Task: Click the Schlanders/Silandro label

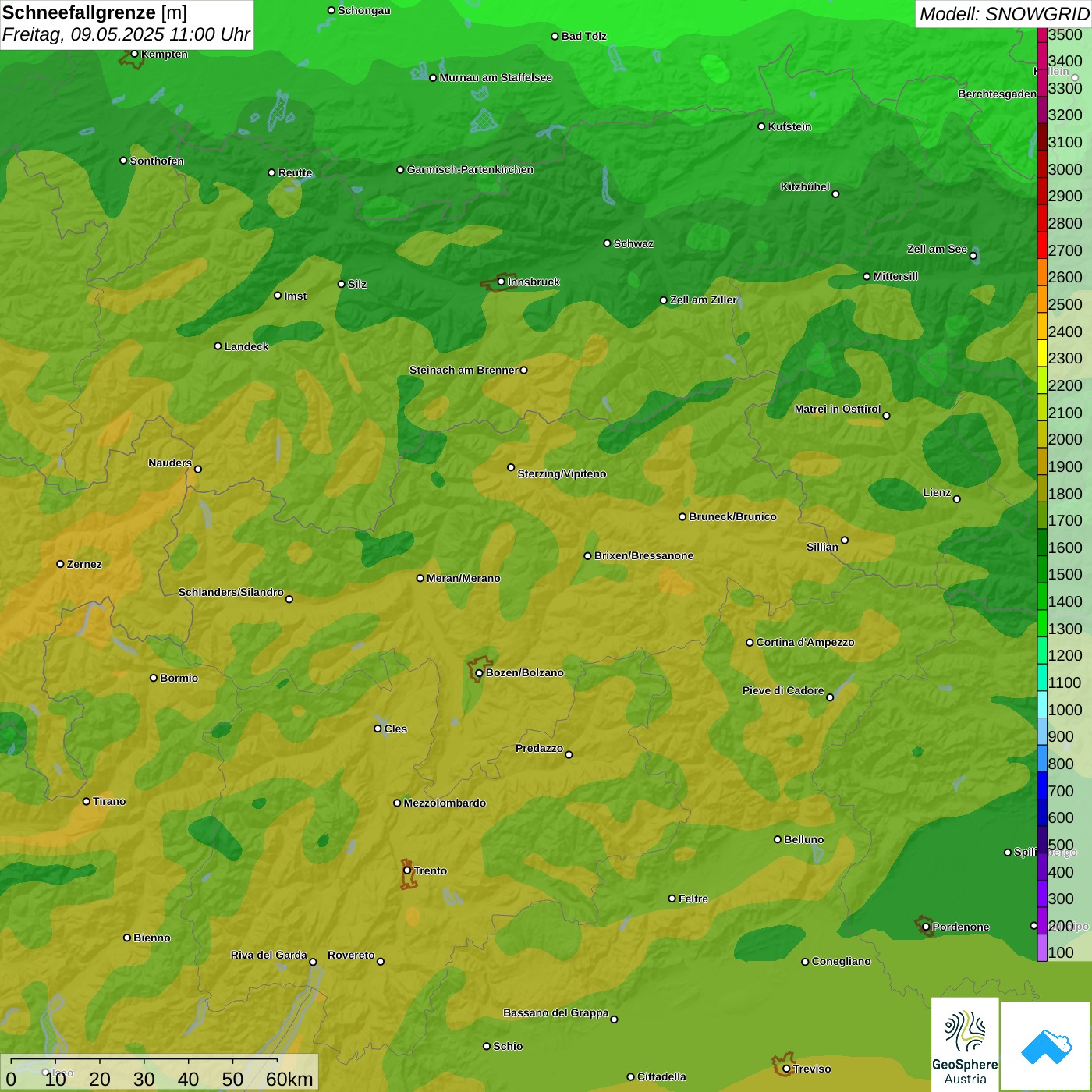Action: pos(232,592)
